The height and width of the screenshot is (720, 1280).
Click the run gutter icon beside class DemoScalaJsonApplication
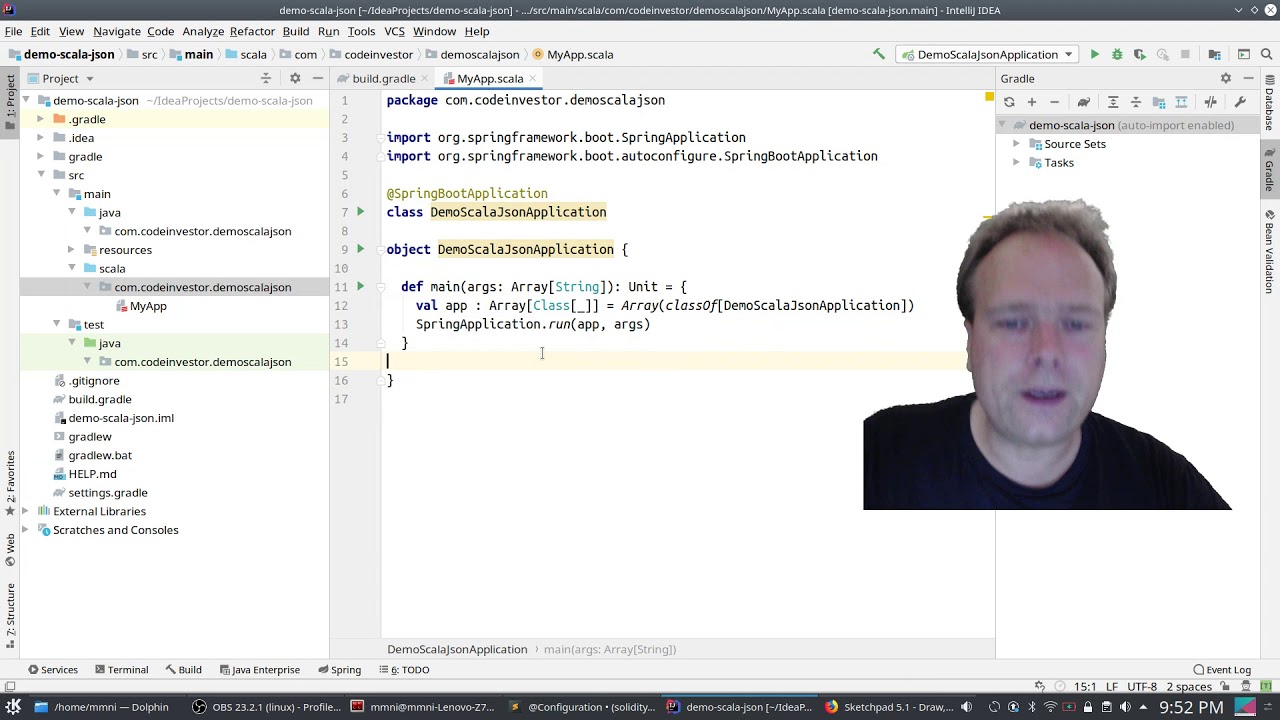click(360, 212)
